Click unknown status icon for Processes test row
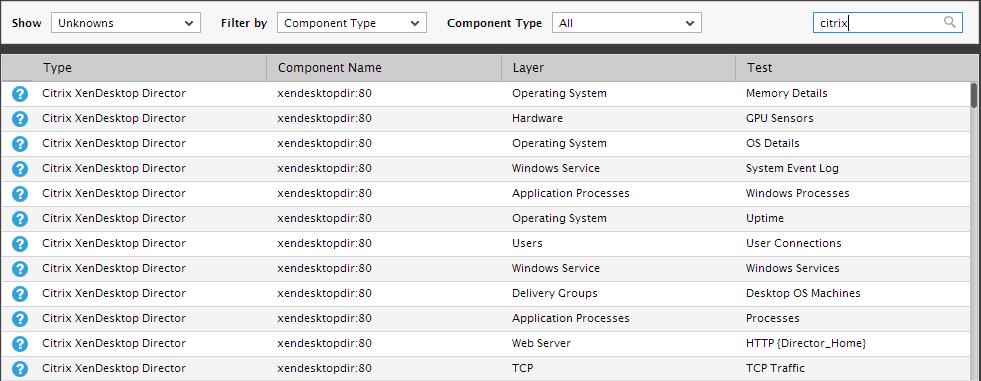981x381 pixels. (x=20, y=319)
